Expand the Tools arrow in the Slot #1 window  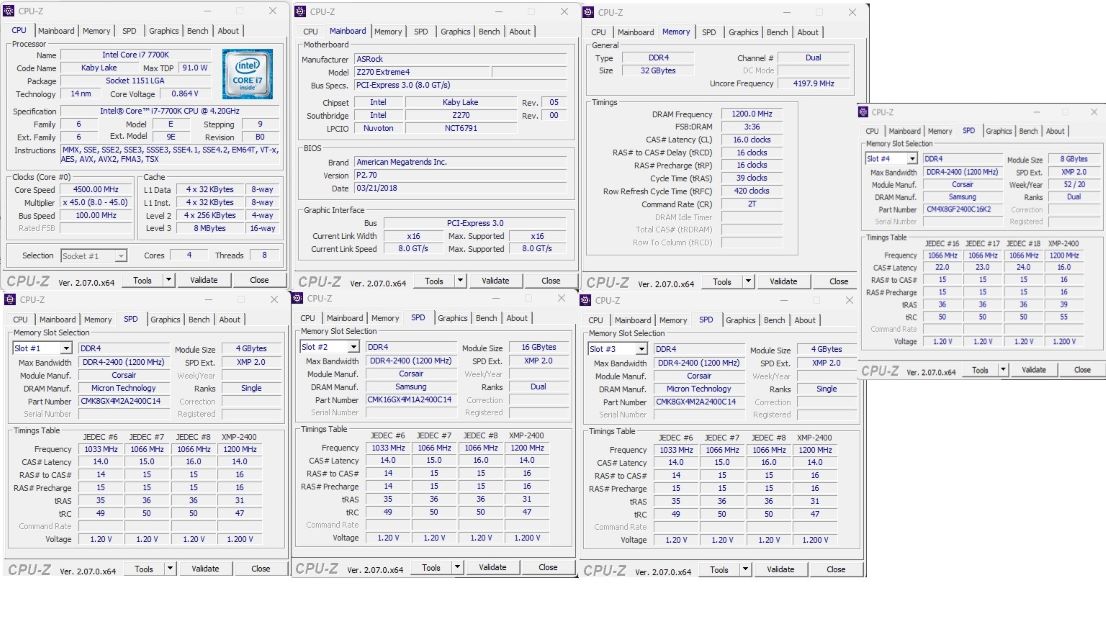(170, 568)
